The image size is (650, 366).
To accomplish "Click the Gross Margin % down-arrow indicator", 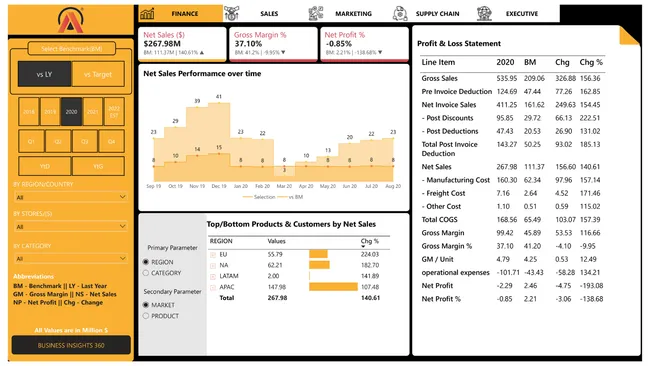I will 283,53.
